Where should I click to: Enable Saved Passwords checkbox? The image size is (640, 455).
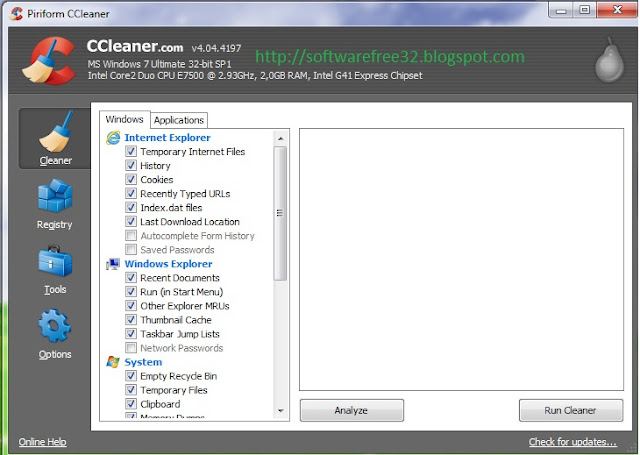coord(131,249)
